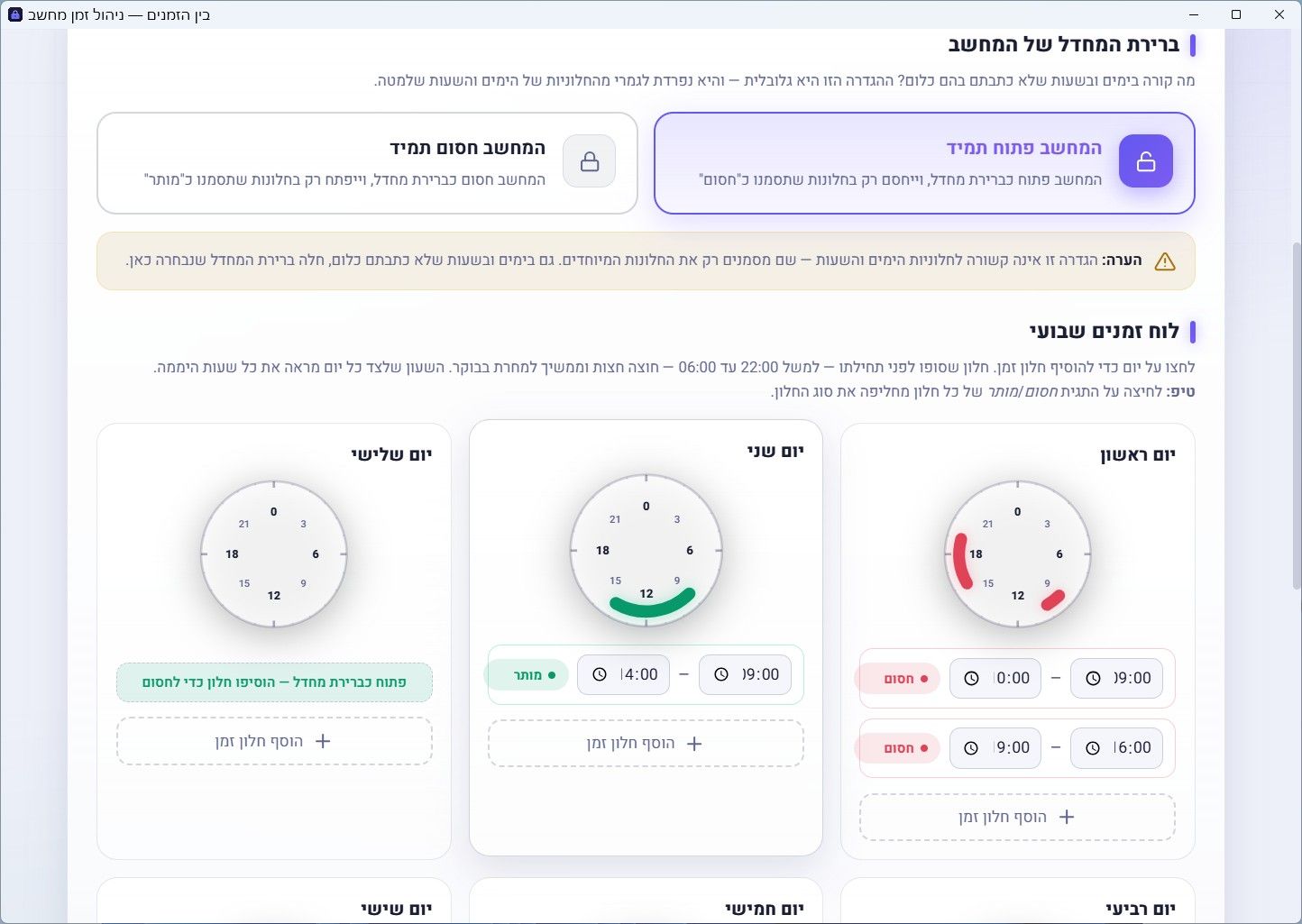Click the warning triangle icon in the note

pyautogui.click(x=1165, y=261)
